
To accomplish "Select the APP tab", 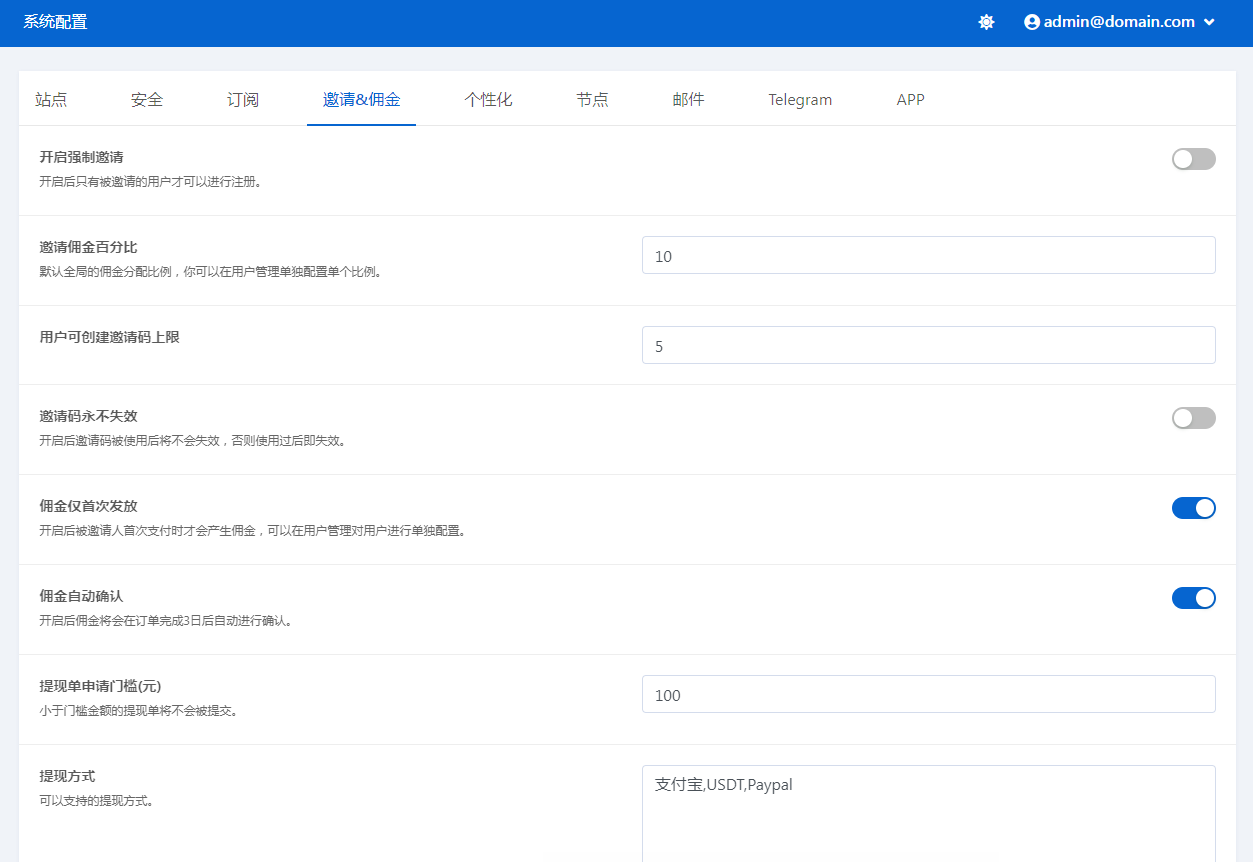I will point(910,99).
